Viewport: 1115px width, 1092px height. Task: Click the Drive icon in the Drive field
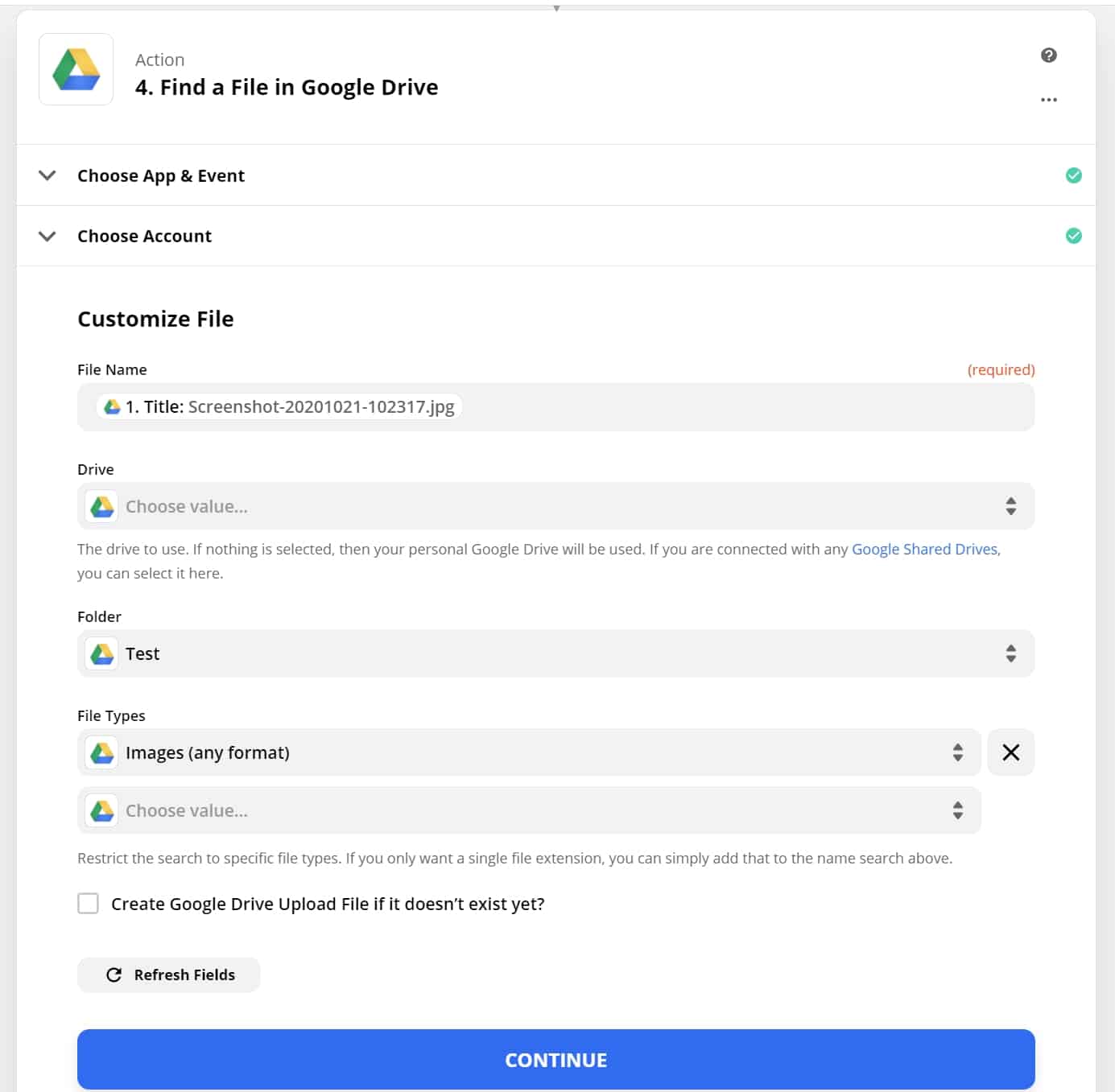pyautogui.click(x=102, y=506)
